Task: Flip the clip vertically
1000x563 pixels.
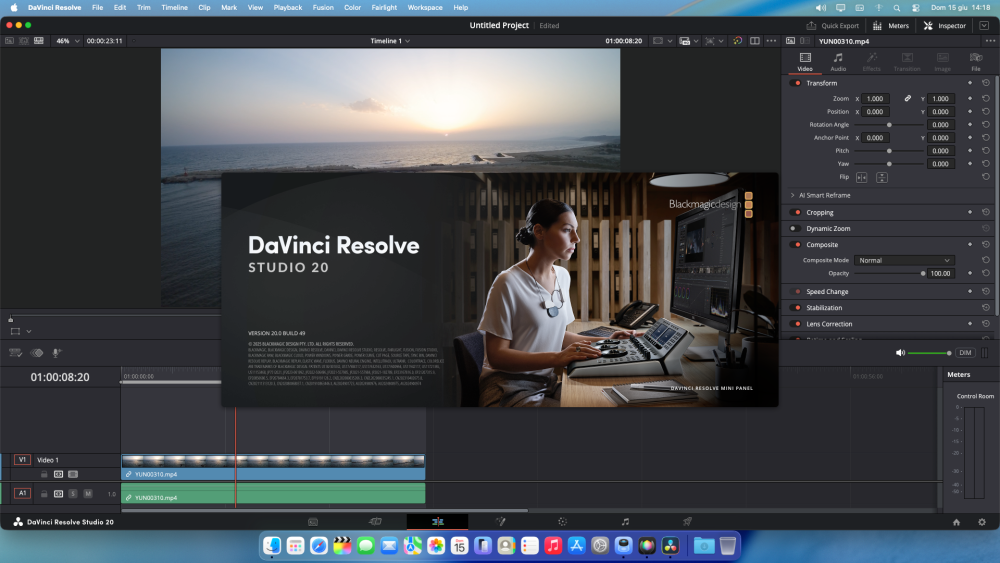Action: (x=882, y=177)
